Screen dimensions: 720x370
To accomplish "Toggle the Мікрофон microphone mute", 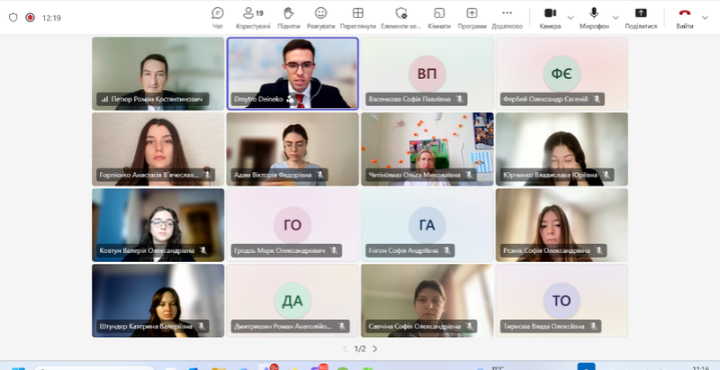I will [x=594, y=18].
